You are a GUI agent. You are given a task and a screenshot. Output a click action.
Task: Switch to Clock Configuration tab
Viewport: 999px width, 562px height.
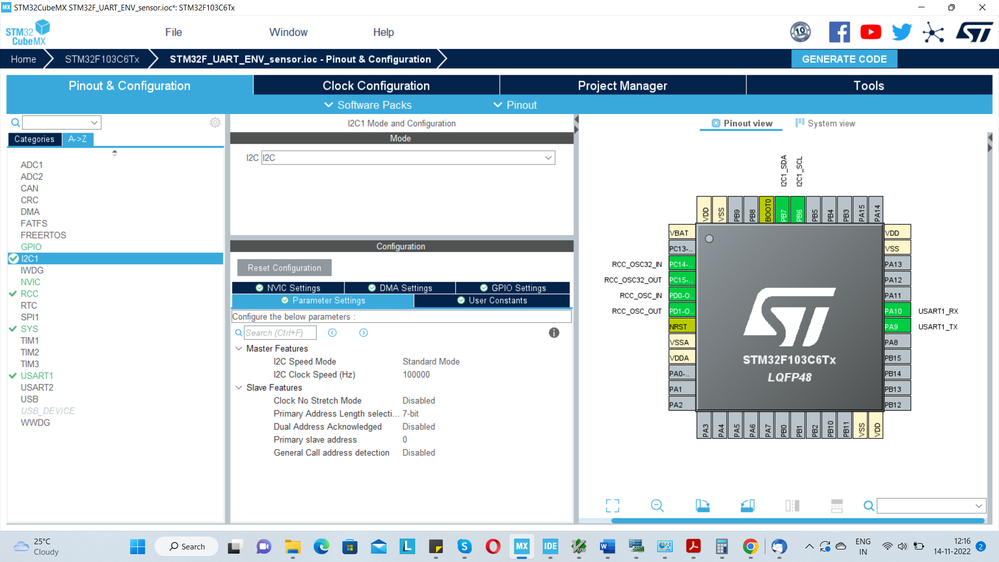coord(376,85)
